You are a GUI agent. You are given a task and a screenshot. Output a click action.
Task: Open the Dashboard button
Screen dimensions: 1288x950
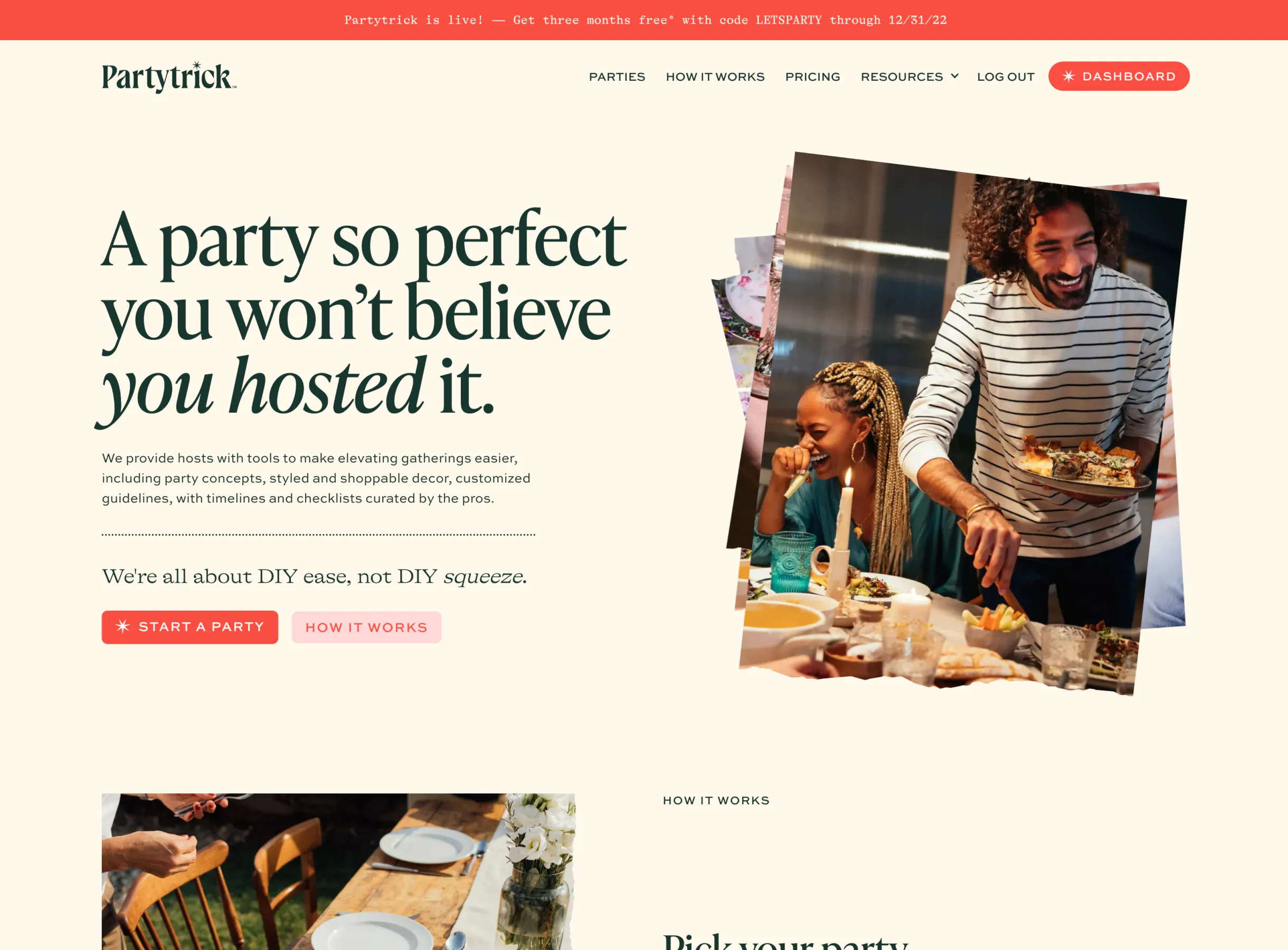point(1119,76)
